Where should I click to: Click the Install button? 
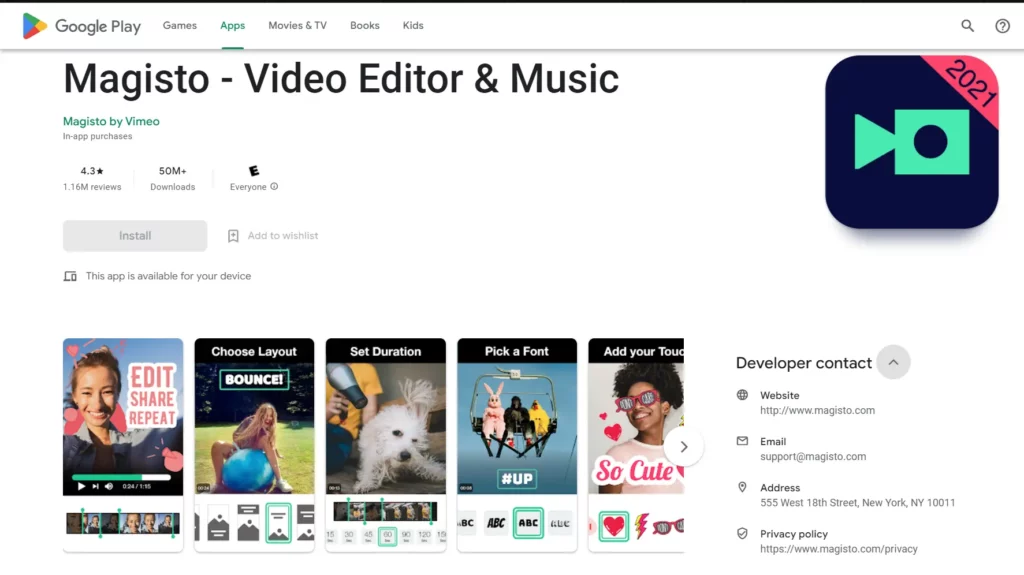coord(135,236)
